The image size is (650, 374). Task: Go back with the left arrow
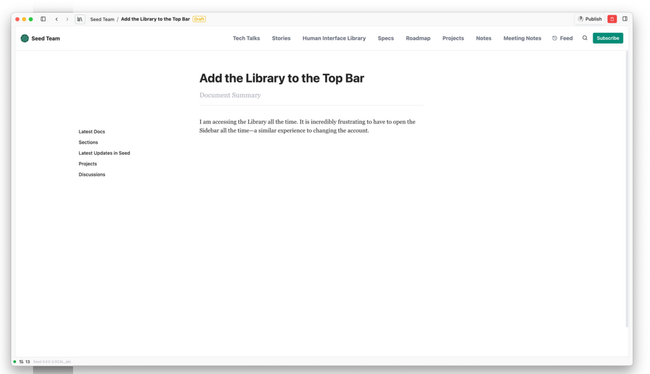[x=57, y=19]
